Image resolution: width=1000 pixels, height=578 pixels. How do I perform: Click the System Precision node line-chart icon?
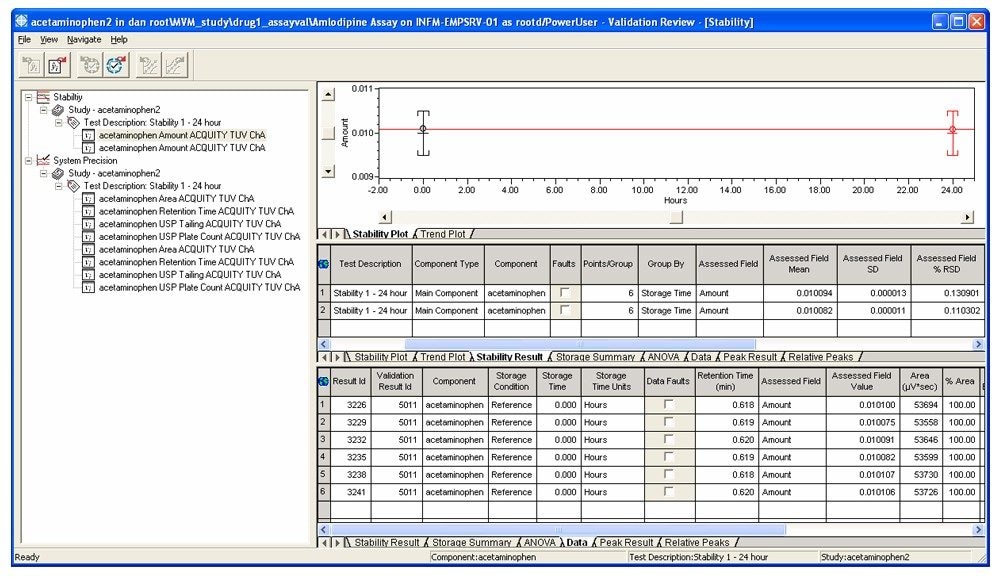(x=43, y=160)
